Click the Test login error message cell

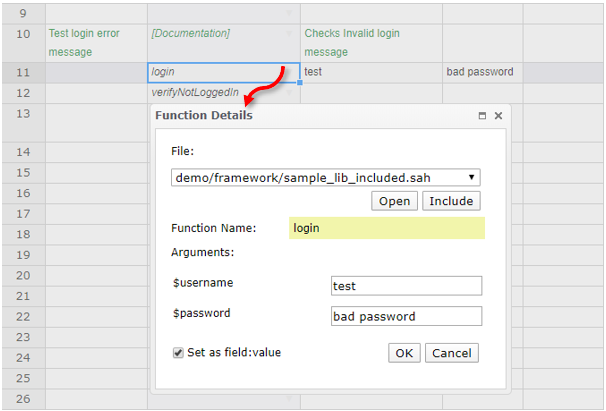(96, 42)
